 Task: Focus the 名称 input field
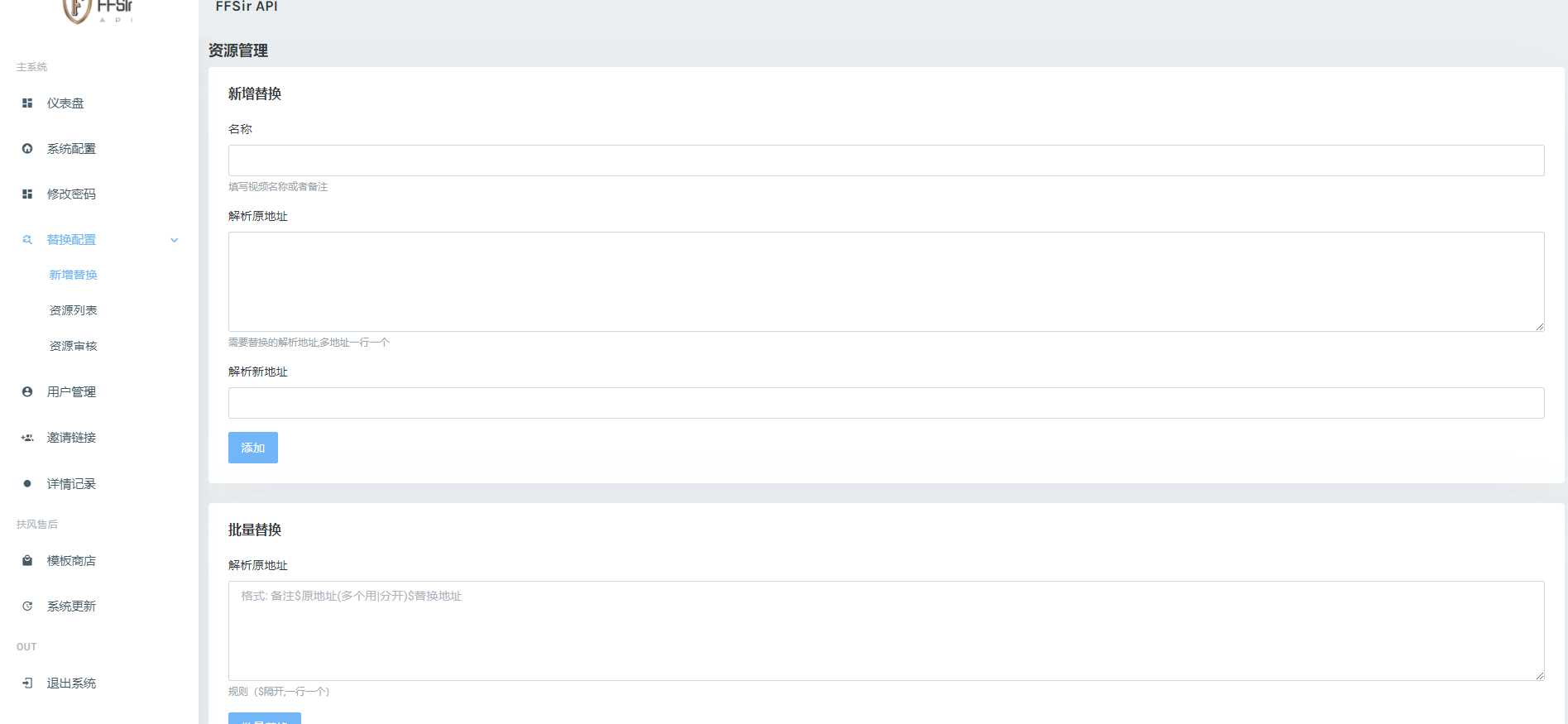885,161
